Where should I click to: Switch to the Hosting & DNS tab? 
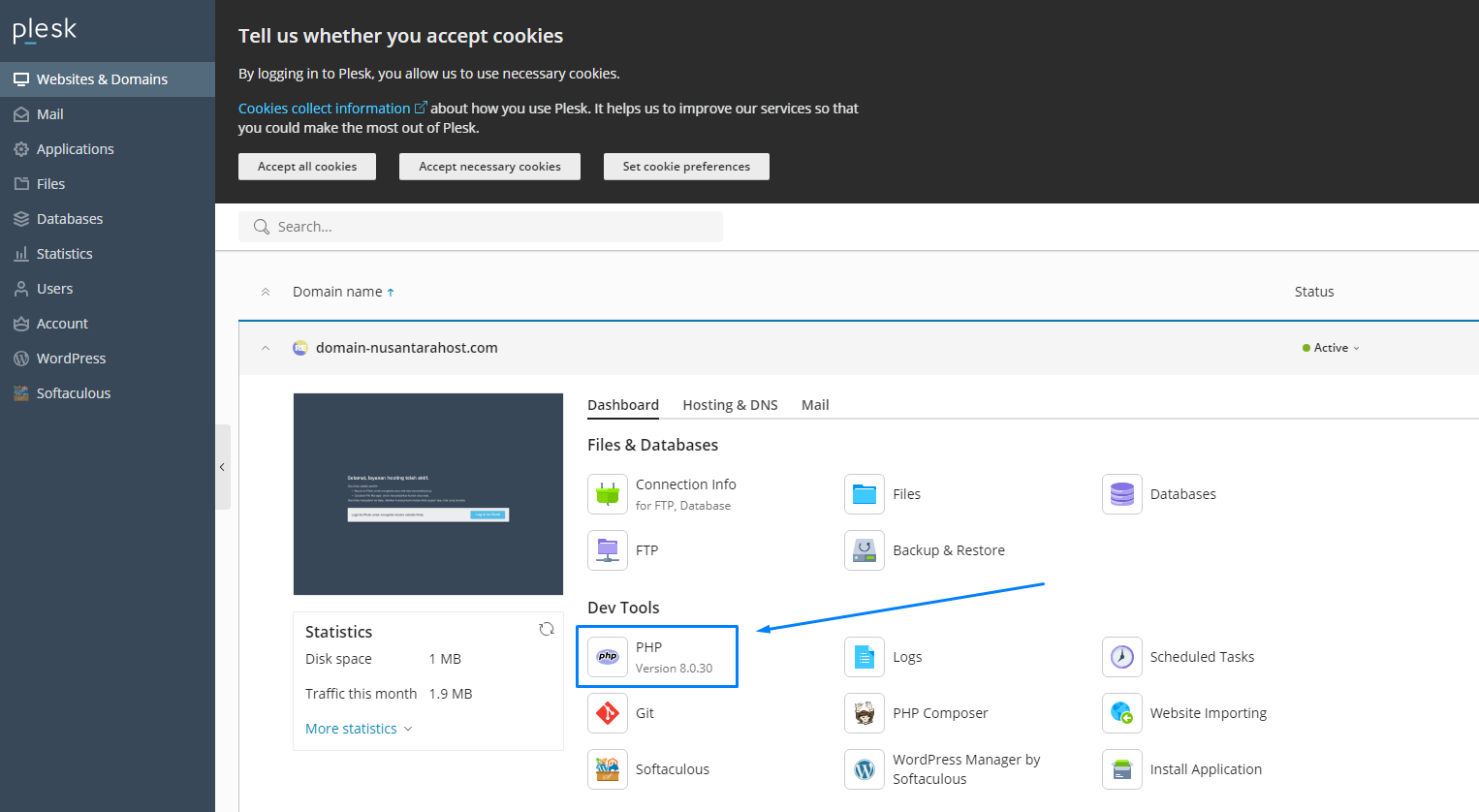coord(730,405)
